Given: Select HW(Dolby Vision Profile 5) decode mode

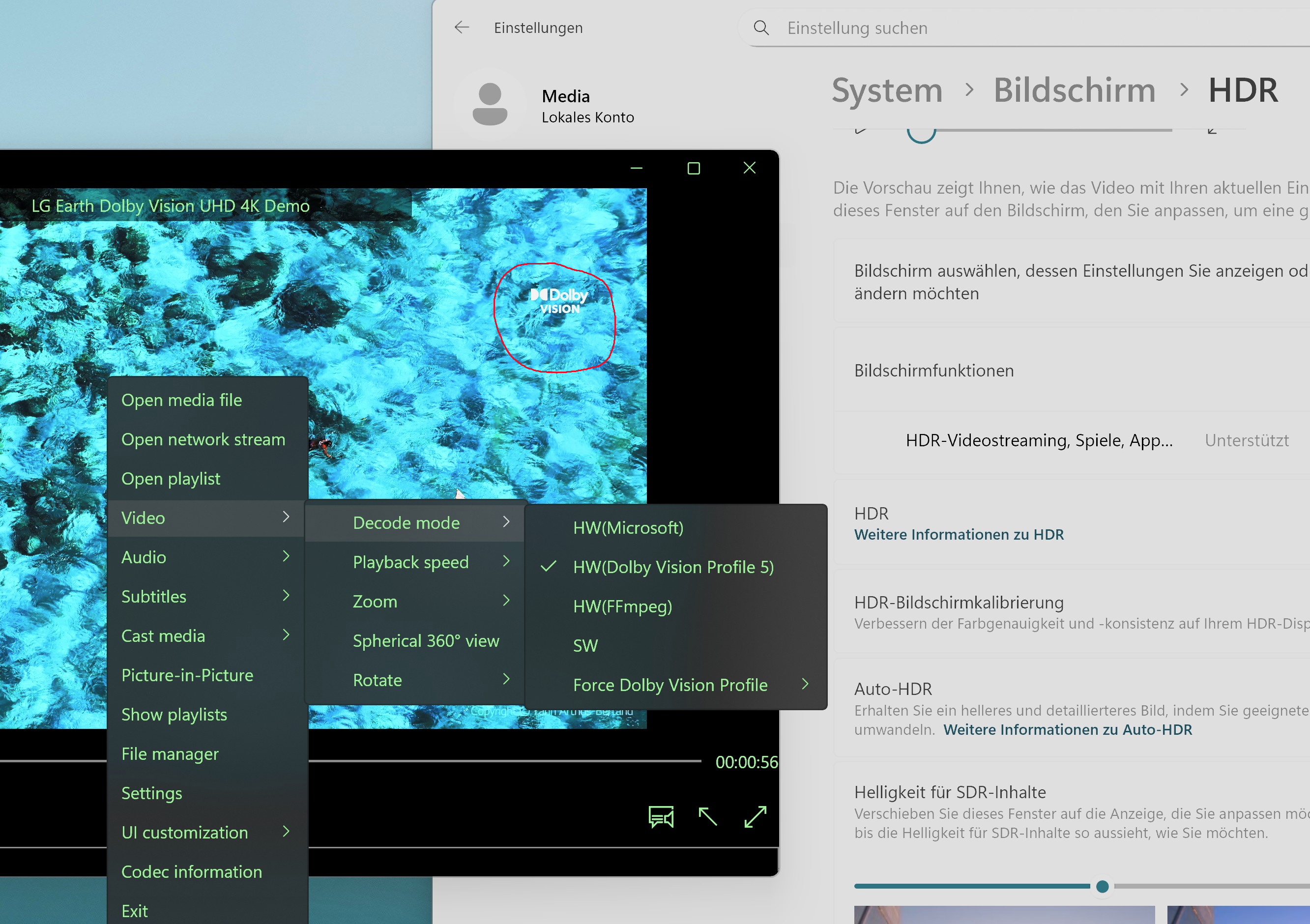Looking at the screenshot, I should 673,567.
